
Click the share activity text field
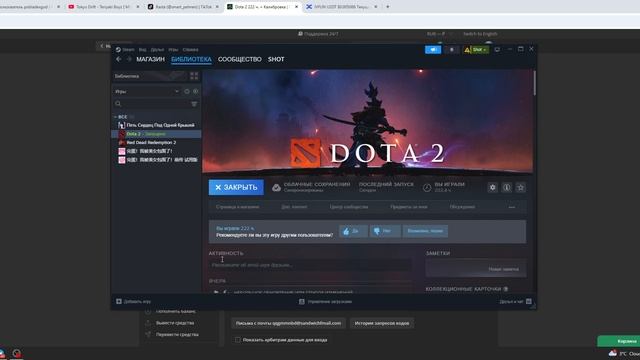click(x=310, y=265)
